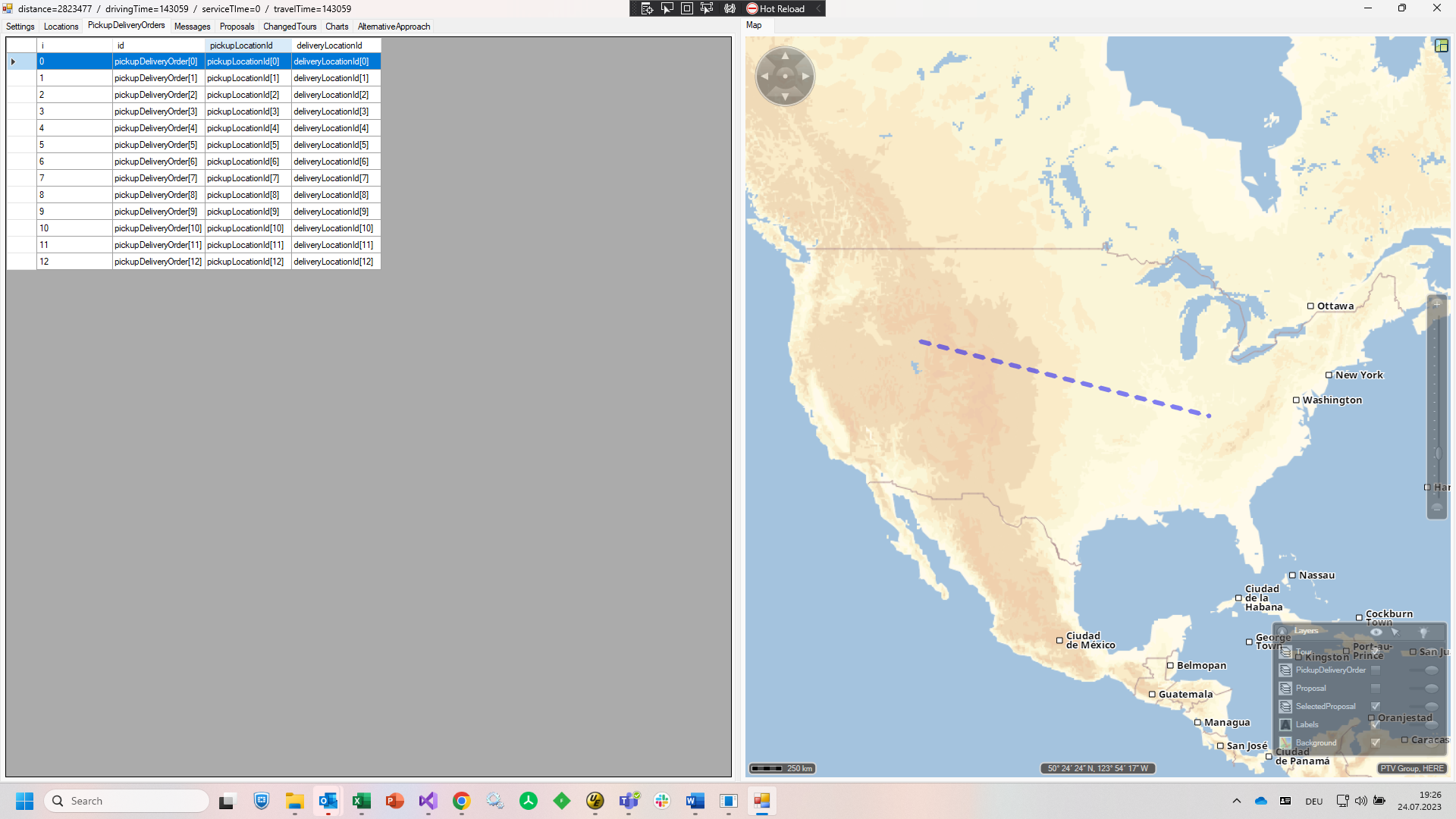Show hidden system tray icons chevron
This screenshot has width=1456, height=819.
point(1237,801)
